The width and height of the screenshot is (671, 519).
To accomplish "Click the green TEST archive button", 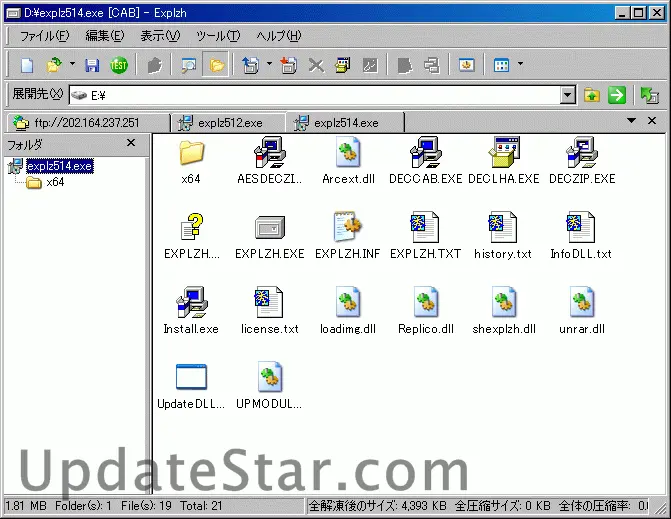I will (119, 65).
